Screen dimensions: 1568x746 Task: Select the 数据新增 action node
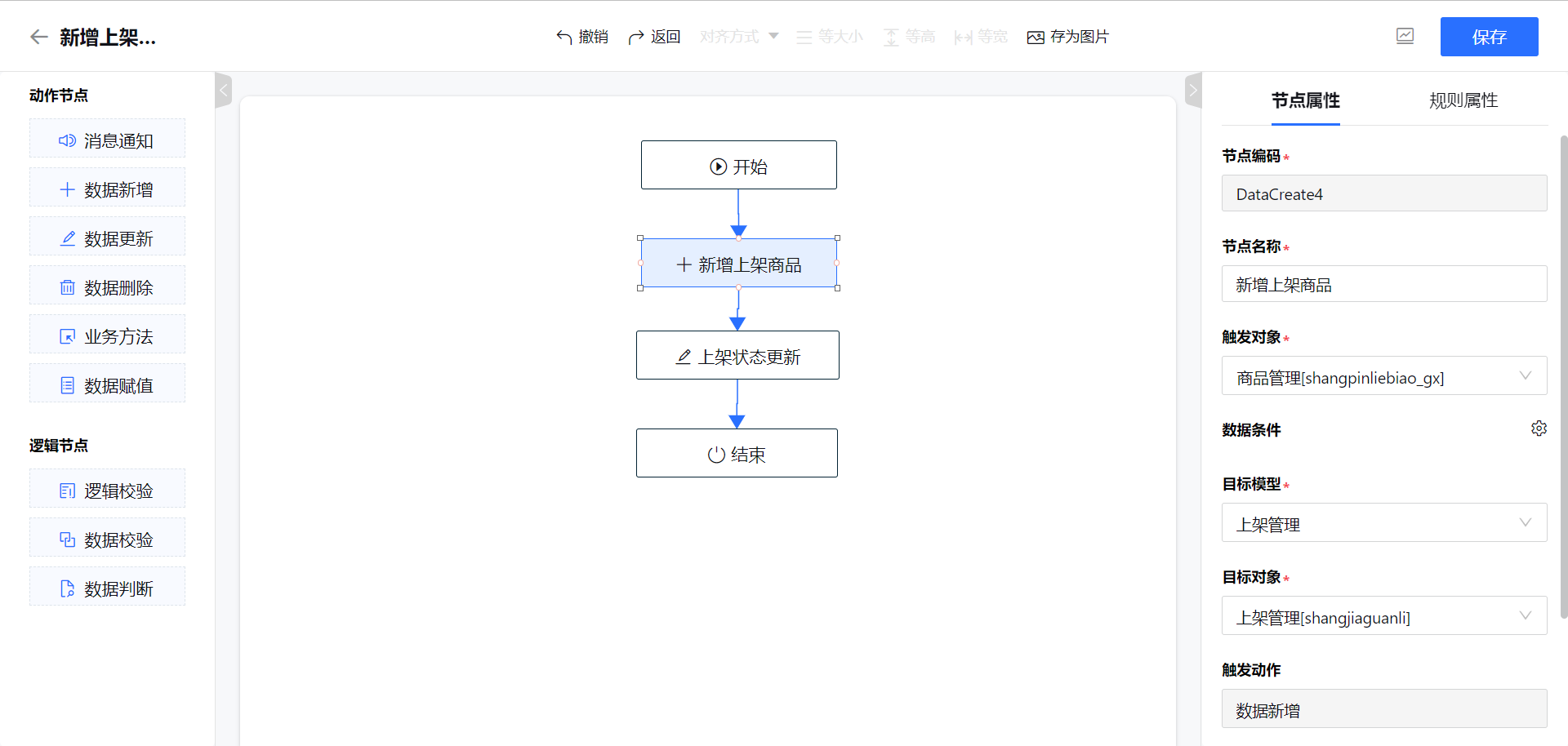pos(107,187)
